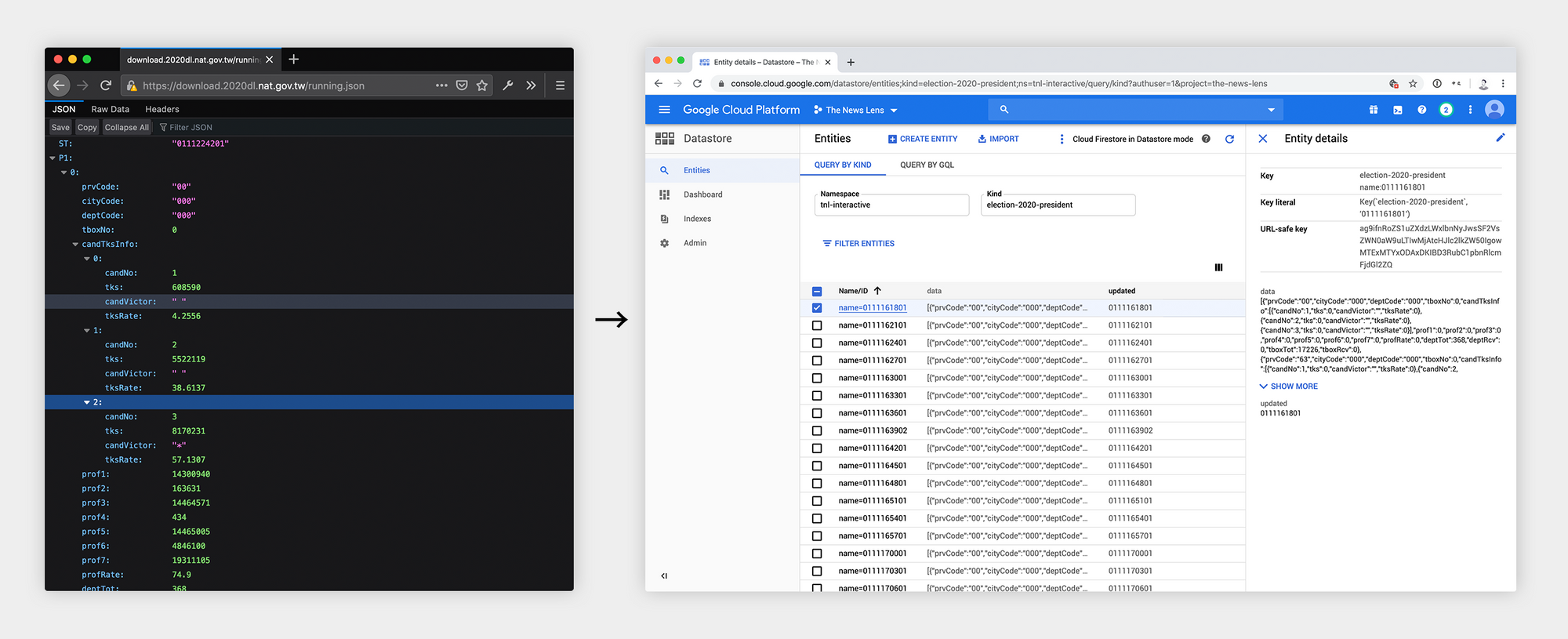The image size is (1568, 639).
Task: Click FILTER ENTITIES
Action: (858, 244)
